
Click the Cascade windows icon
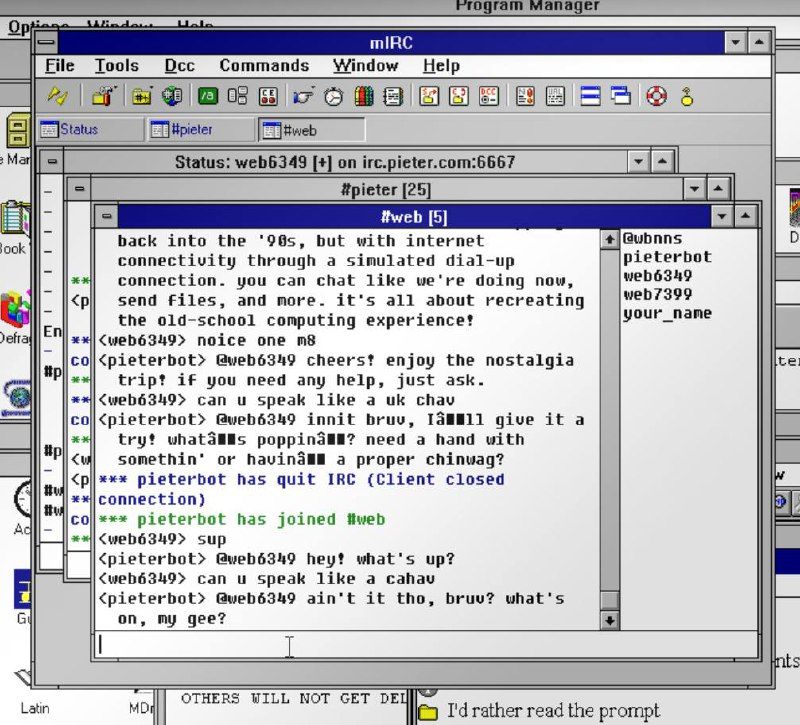620,96
